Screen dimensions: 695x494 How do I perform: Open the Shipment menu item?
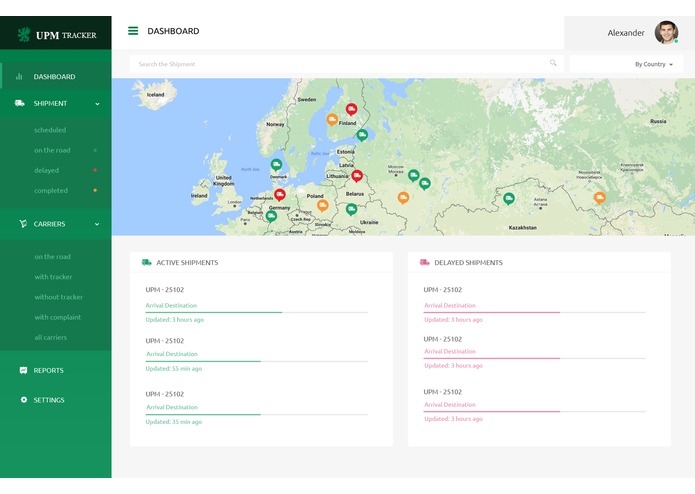pos(56,103)
